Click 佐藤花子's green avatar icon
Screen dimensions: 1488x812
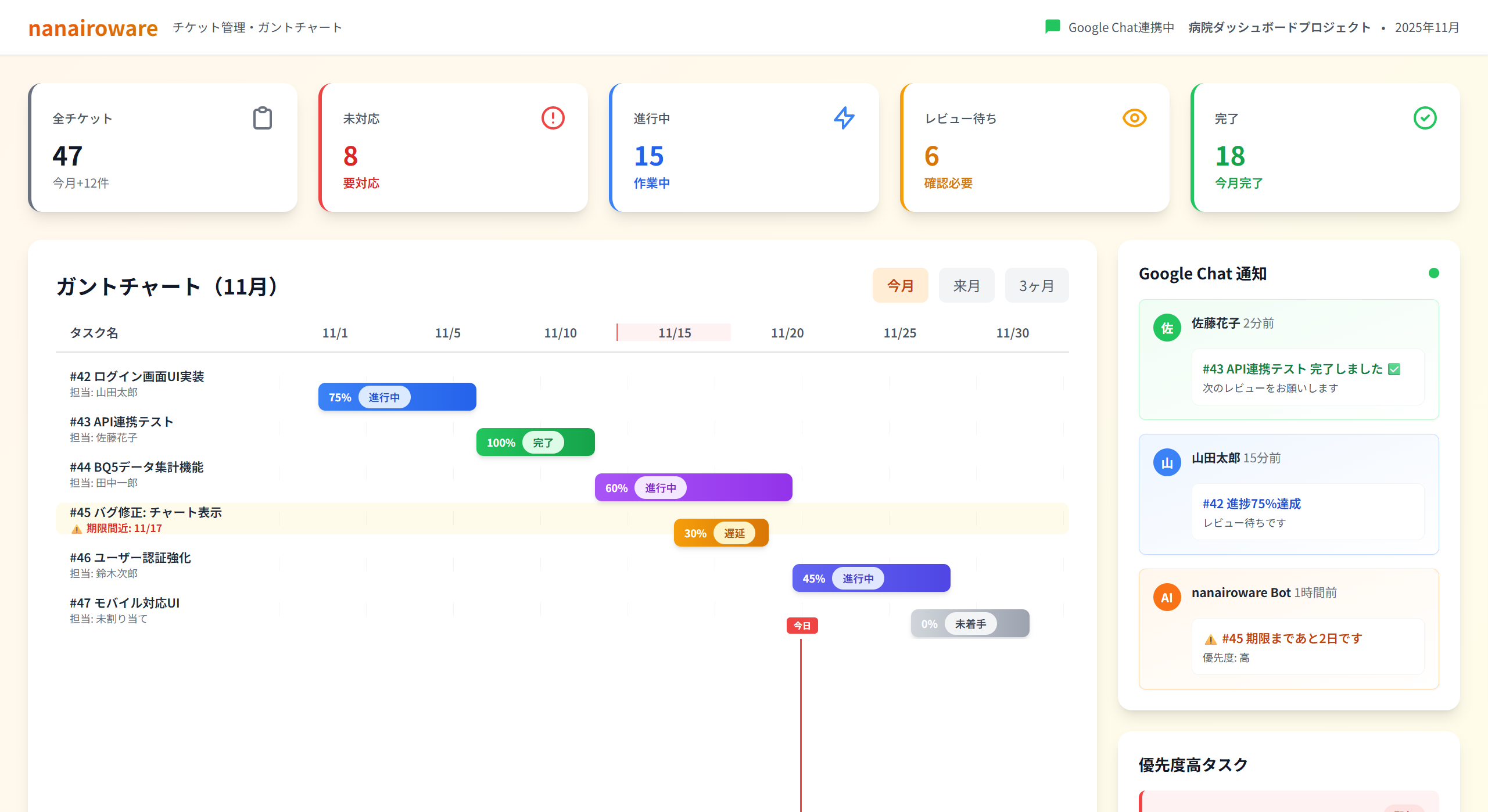pyautogui.click(x=1167, y=328)
